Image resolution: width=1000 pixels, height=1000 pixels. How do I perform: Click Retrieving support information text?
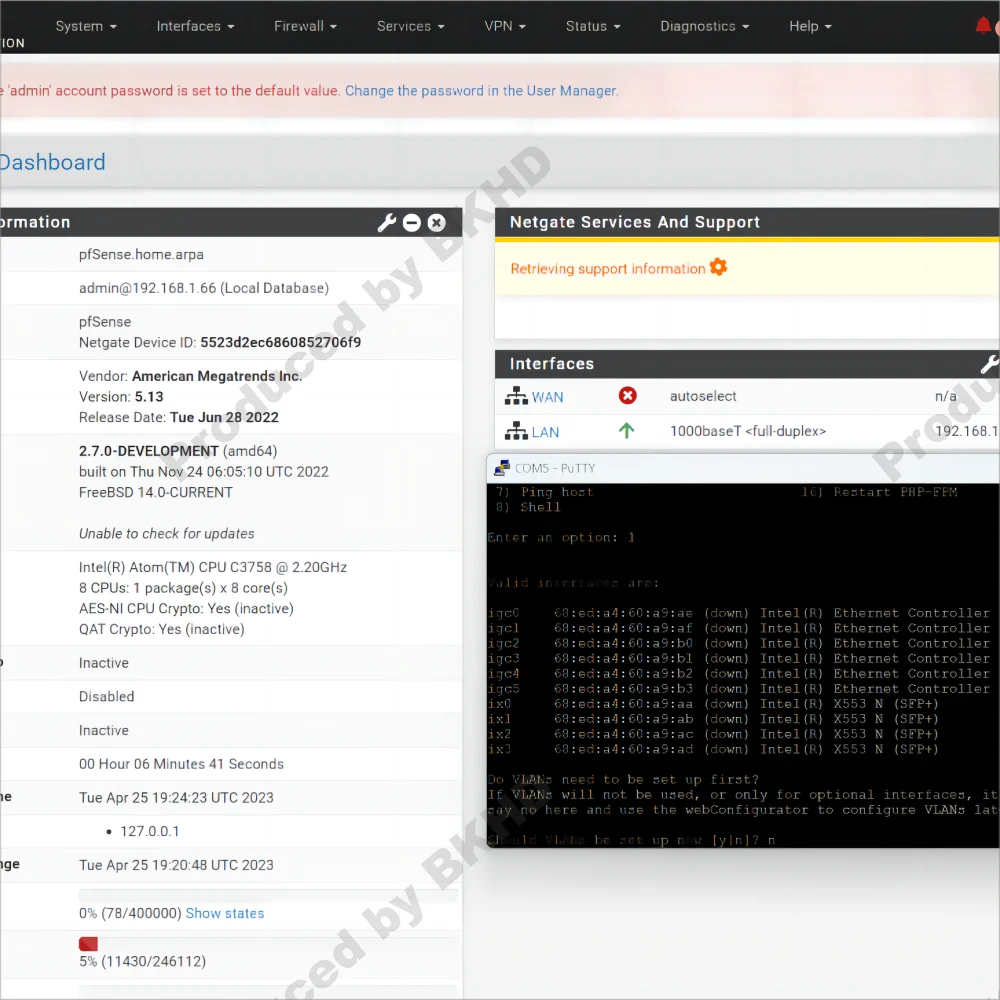pyautogui.click(x=608, y=268)
